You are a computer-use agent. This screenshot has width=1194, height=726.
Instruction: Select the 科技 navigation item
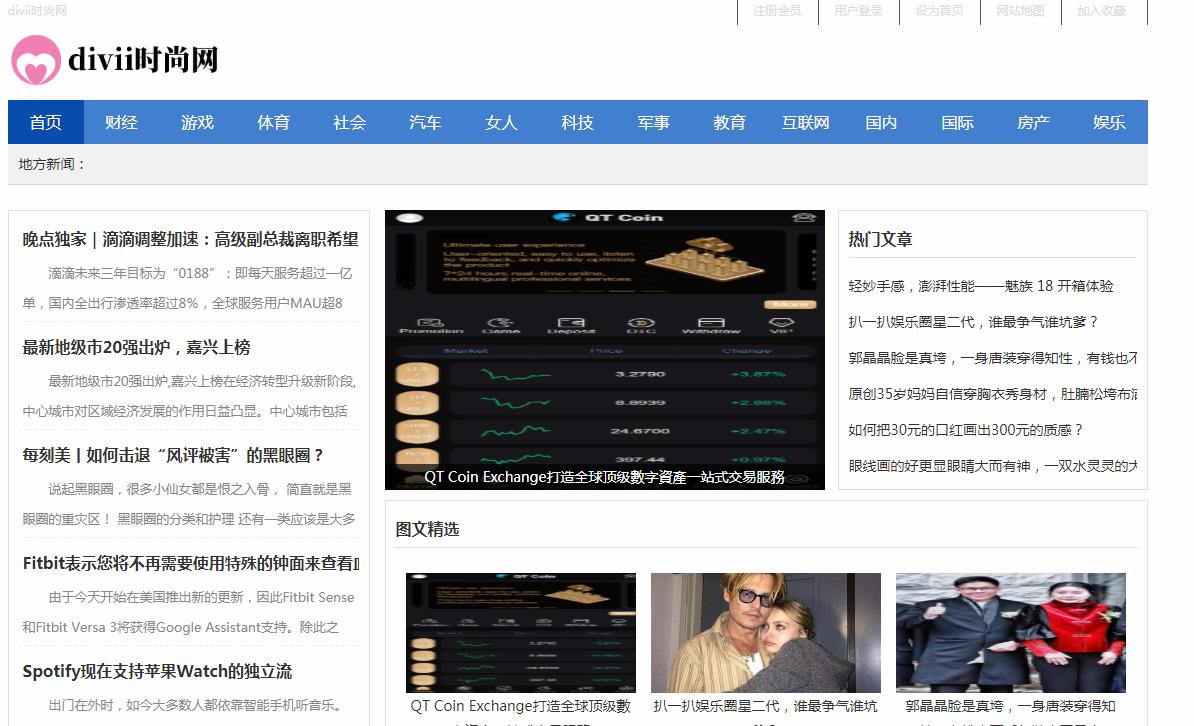(x=577, y=122)
